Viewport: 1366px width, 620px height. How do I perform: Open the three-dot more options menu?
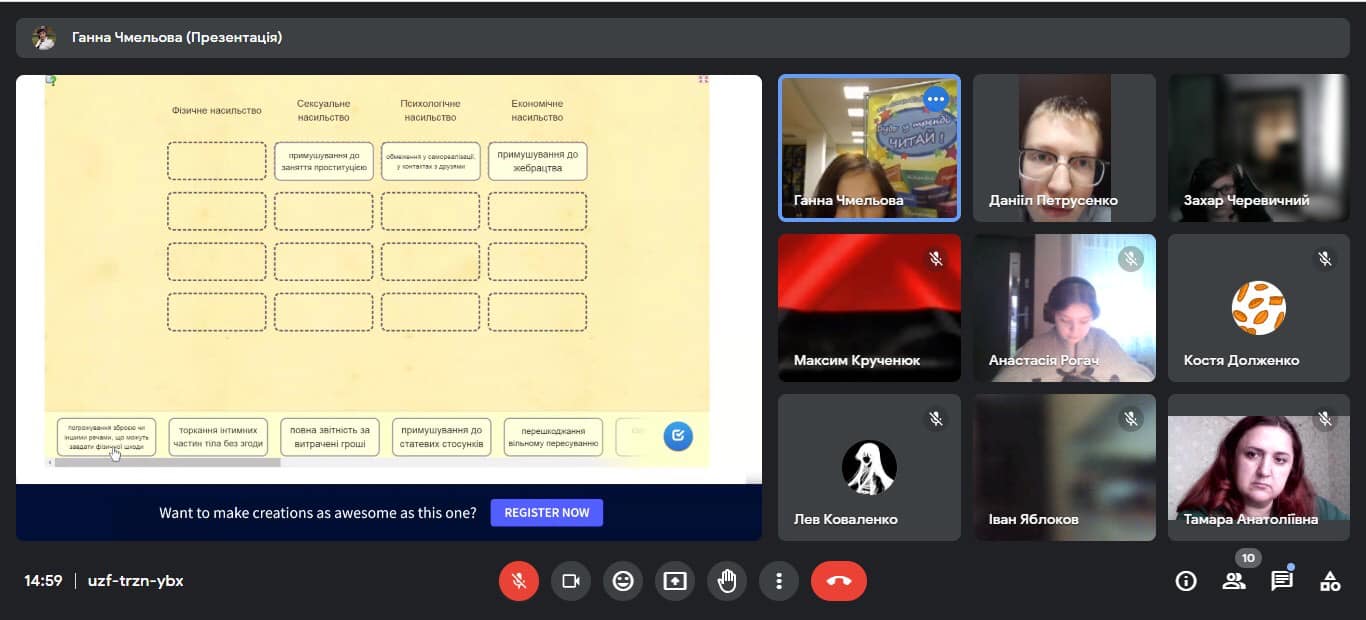point(779,581)
